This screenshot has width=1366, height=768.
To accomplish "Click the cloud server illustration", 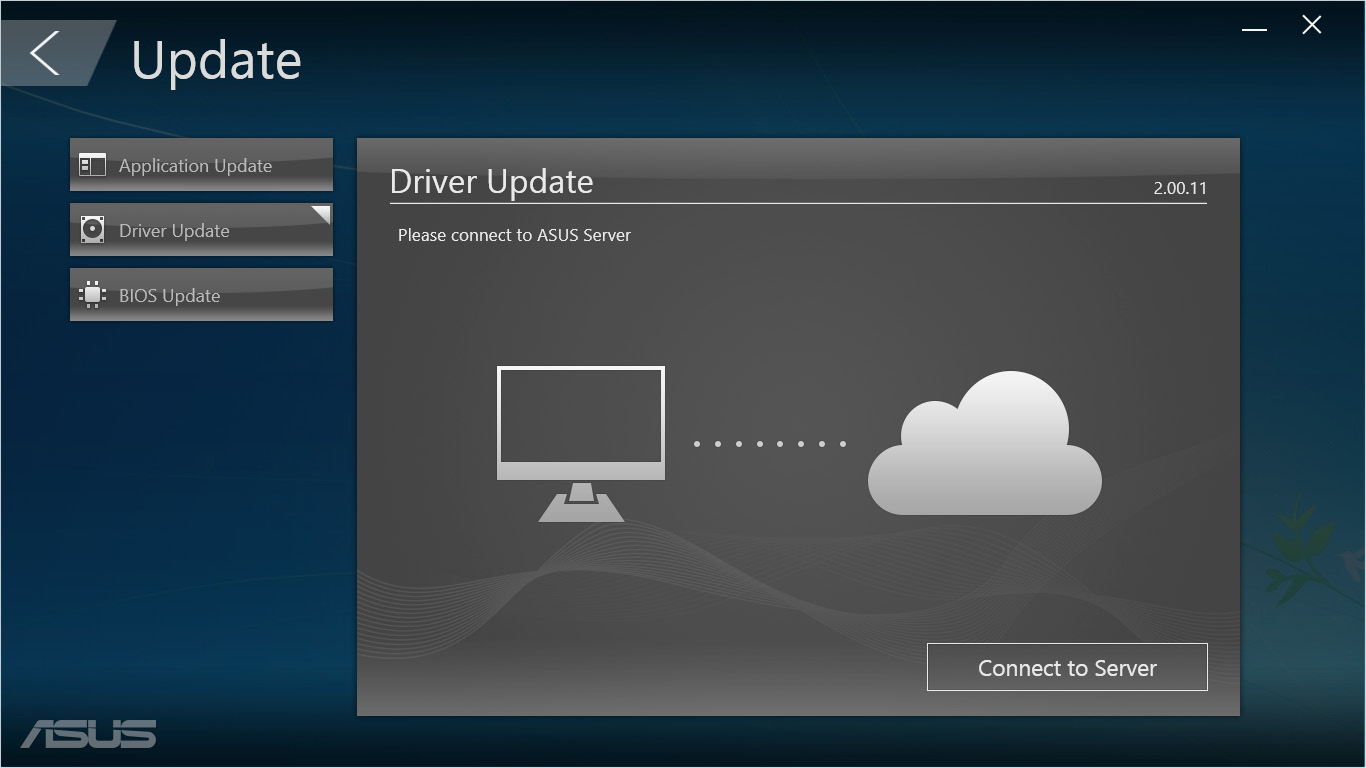I will 985,443.
